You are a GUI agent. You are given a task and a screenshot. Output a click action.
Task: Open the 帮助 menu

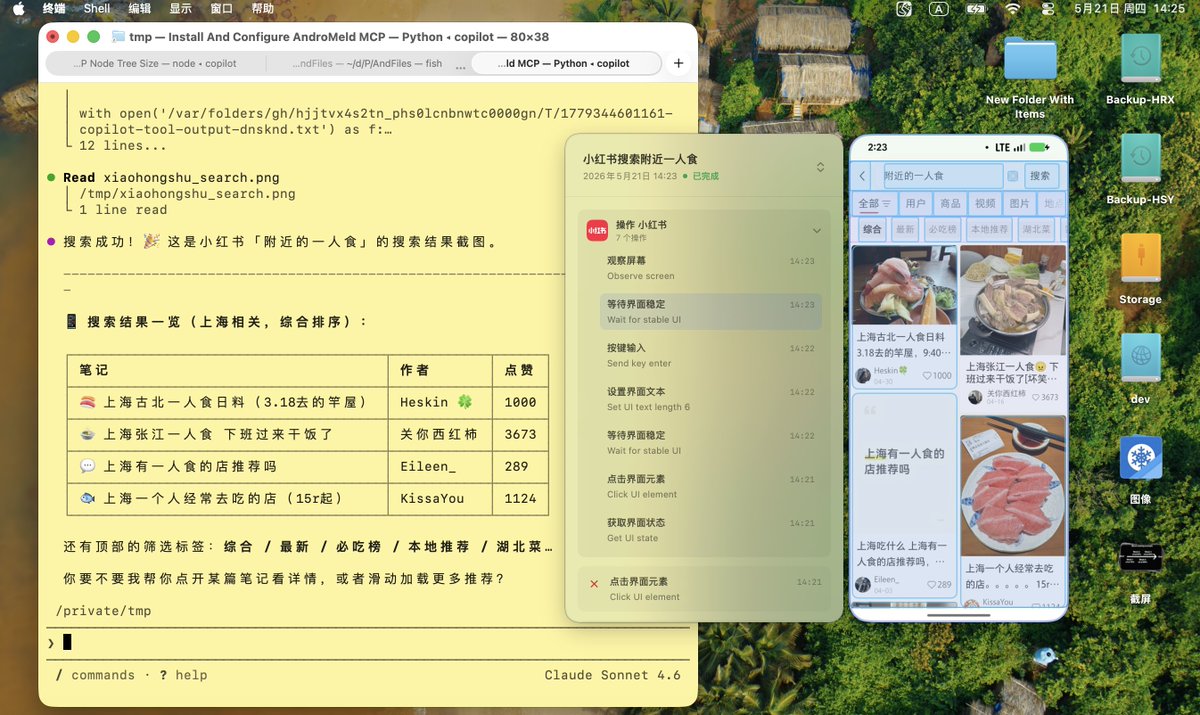pos(263,8)
